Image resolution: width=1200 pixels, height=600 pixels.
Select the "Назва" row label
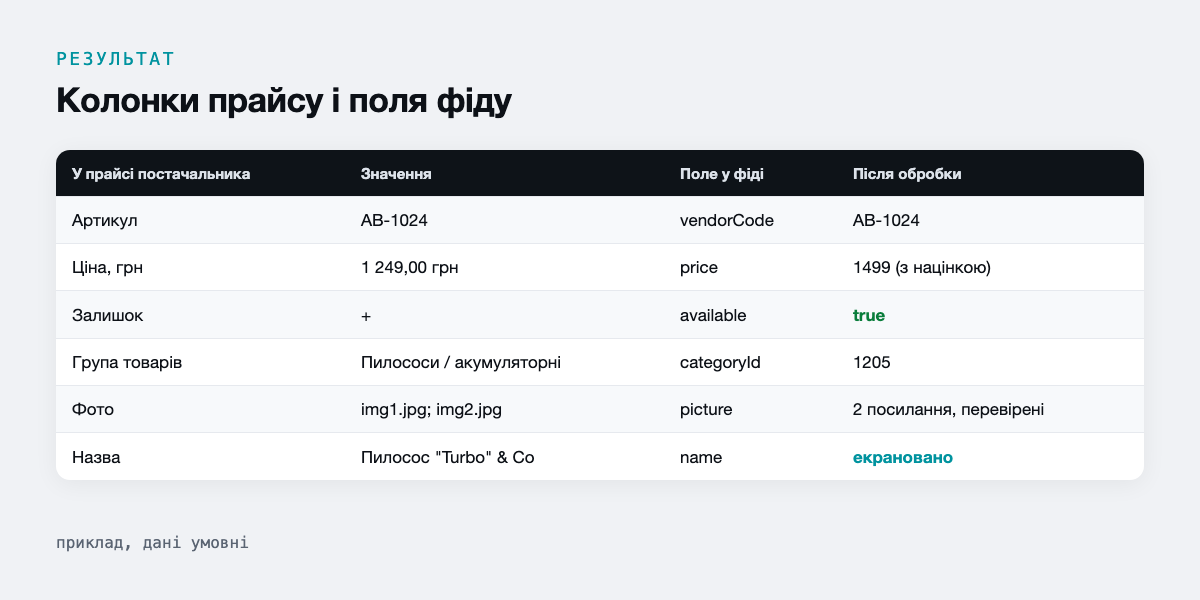click(98, 457)
